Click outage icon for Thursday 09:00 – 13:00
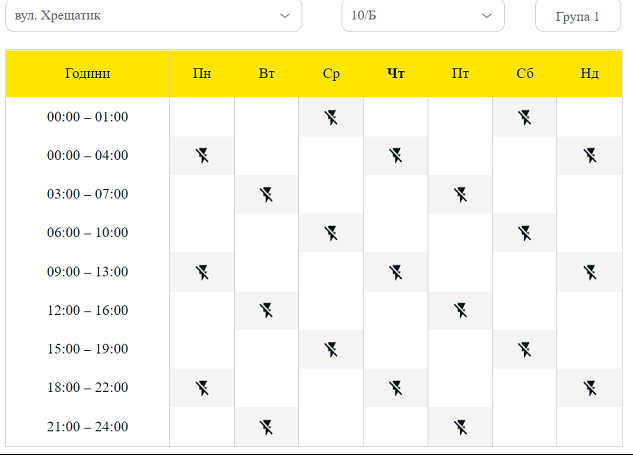This screenshot has height=455, width=633. [x=396, y=271]
